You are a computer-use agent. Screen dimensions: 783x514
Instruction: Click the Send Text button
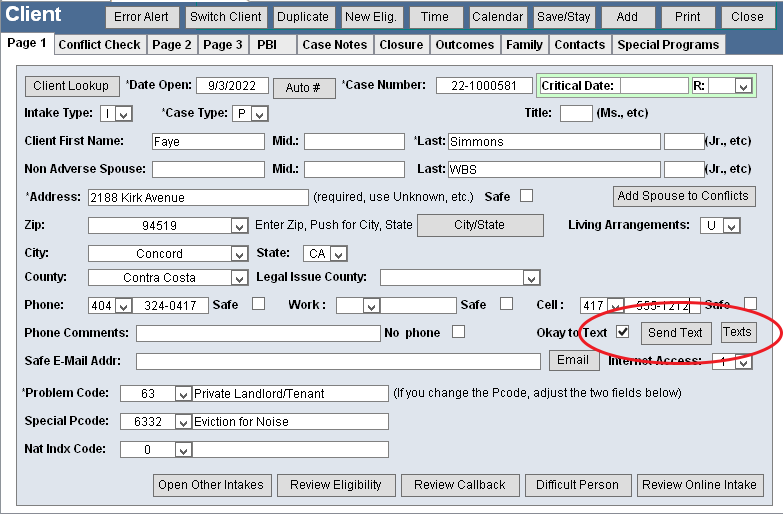(676, 333)
